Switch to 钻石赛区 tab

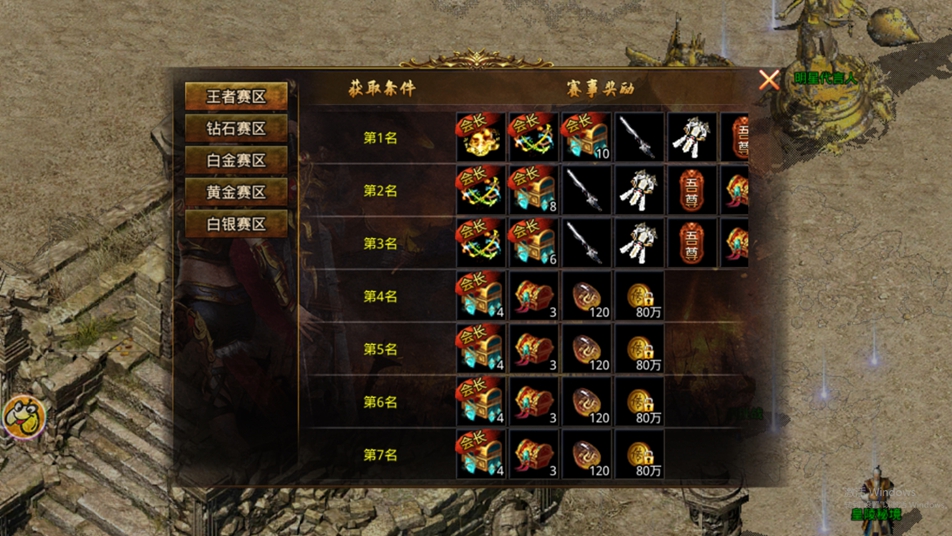(236, 129)
